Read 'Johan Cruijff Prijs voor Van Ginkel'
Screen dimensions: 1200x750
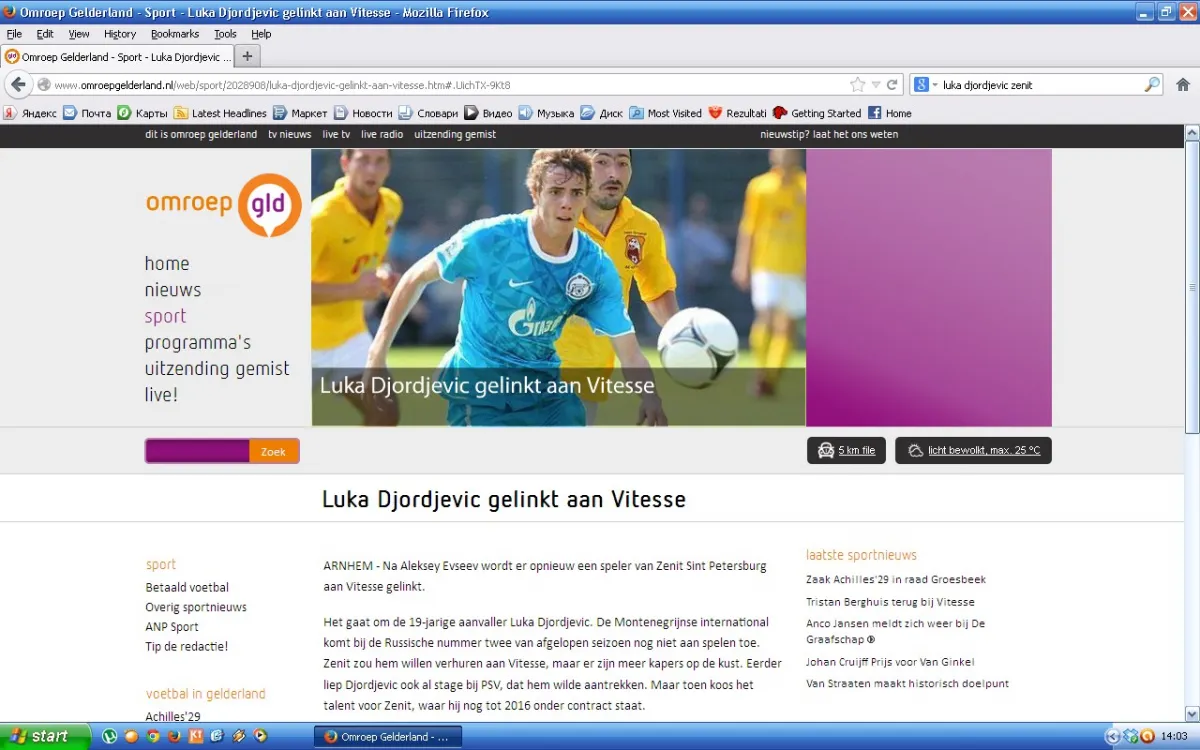pyautogui.click(x=890, y=662)
